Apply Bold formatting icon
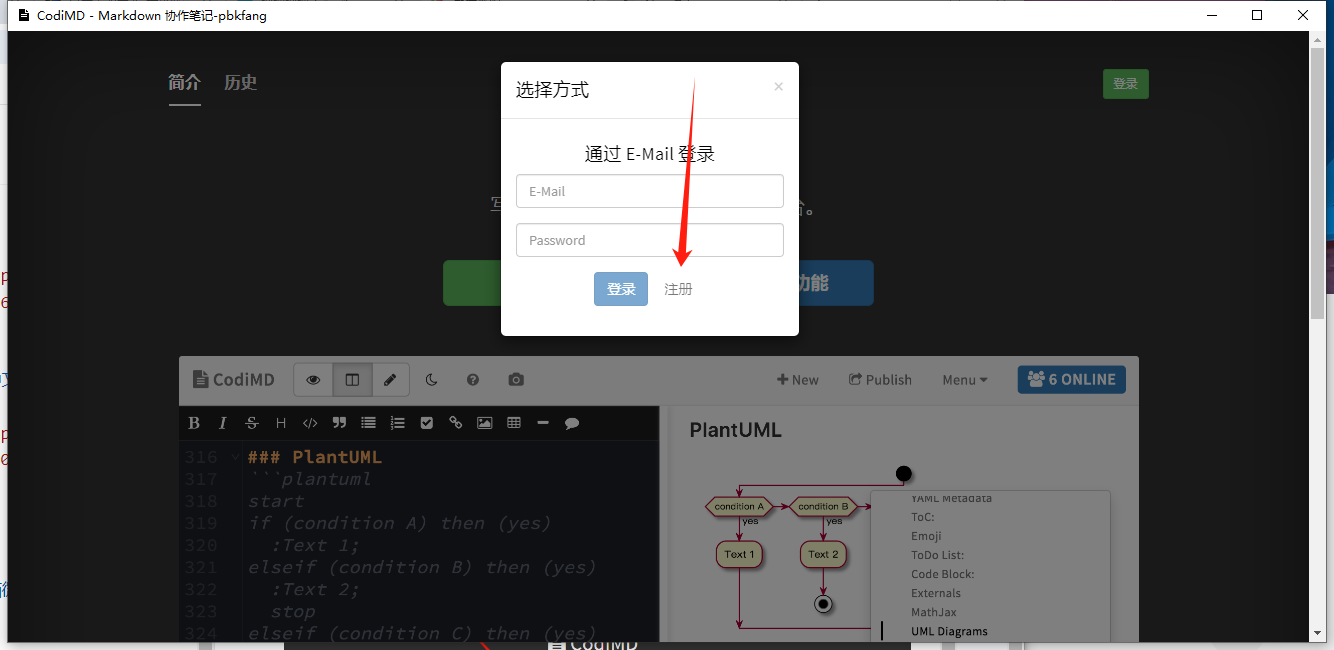This screenshot has height=650, width=1334. coord(194,423)
